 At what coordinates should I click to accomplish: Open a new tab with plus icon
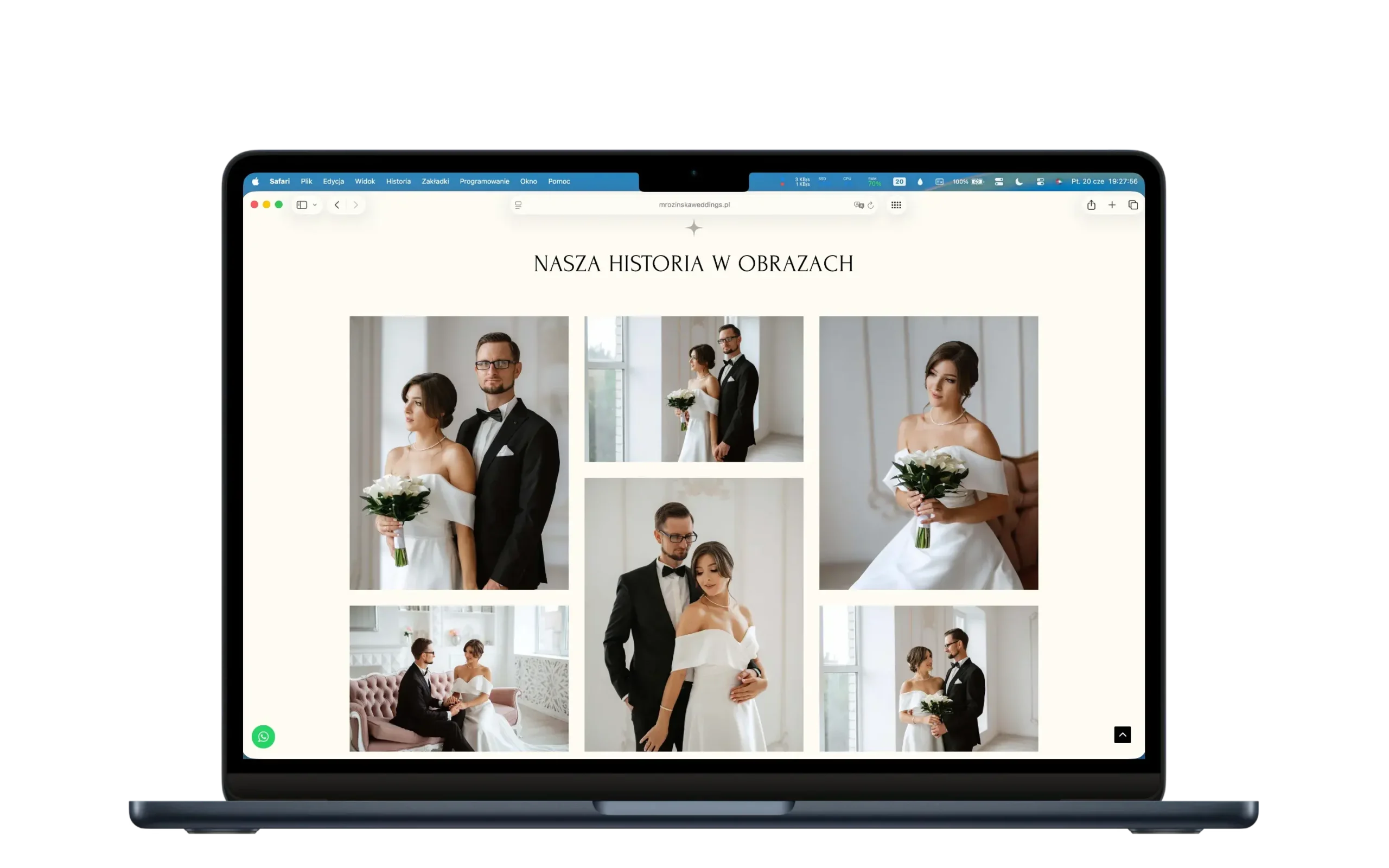coord(1112,205)
